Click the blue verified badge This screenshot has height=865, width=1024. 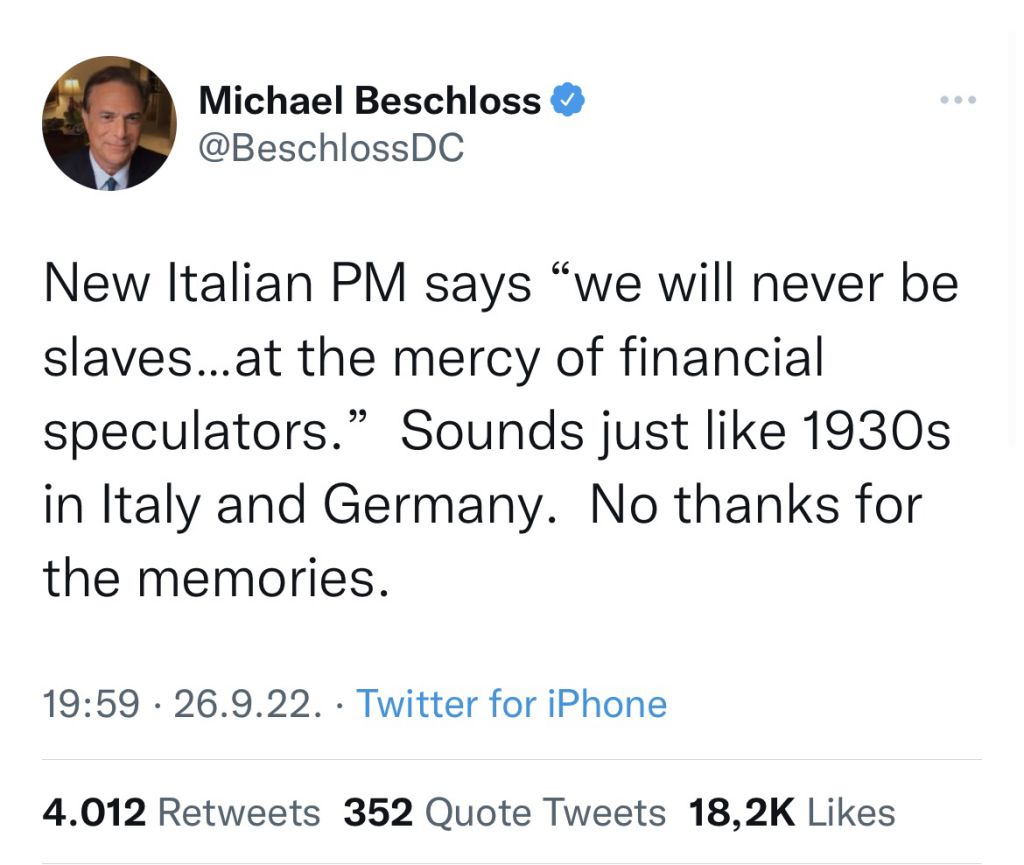coord(568,101)
